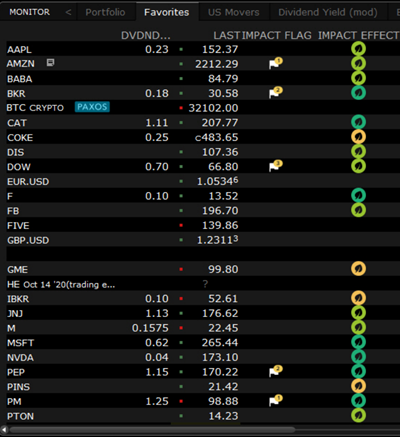400x437 pixels.
Task: Select the IBKR ticker symbol
Action: coord(18,299)
